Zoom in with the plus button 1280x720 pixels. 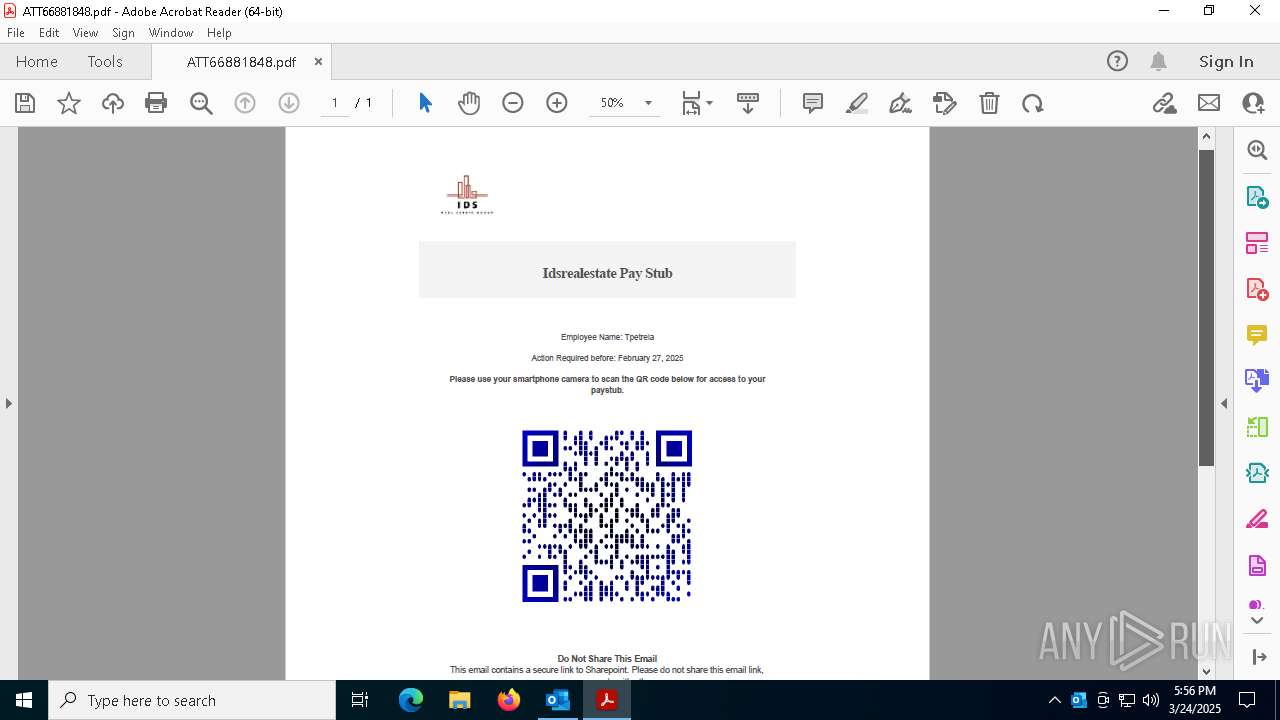click(557, 103)
